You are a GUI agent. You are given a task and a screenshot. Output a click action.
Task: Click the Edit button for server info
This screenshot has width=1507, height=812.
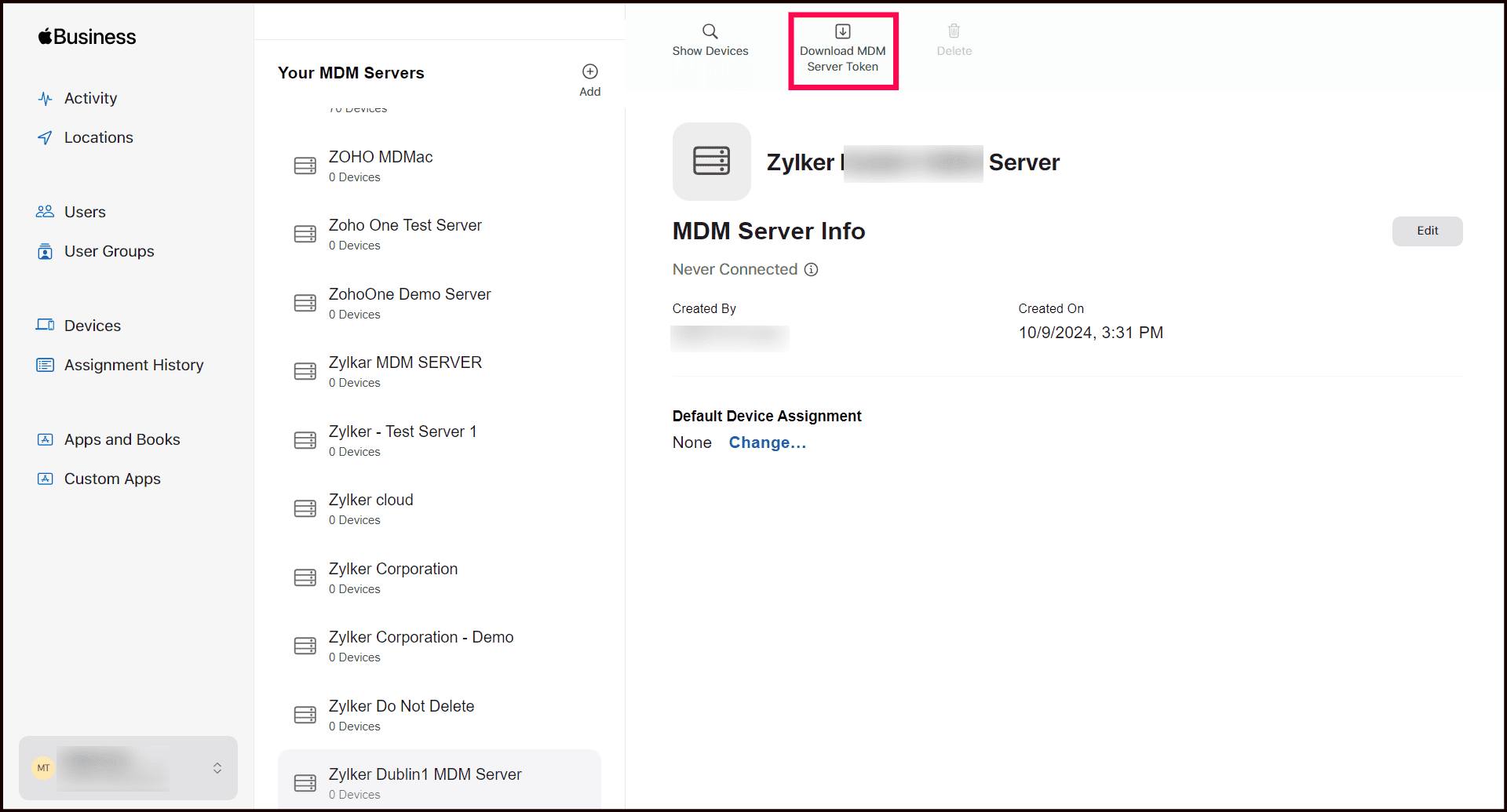click(x=1426, y=231)
